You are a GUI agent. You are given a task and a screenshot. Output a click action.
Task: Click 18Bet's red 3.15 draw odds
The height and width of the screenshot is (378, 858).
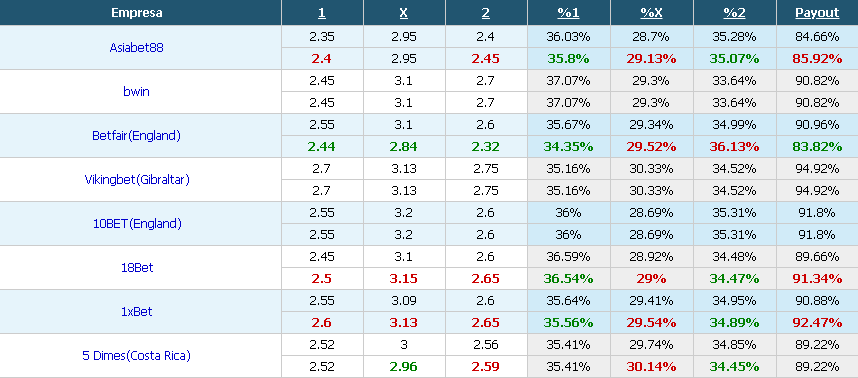coord(404,279)
